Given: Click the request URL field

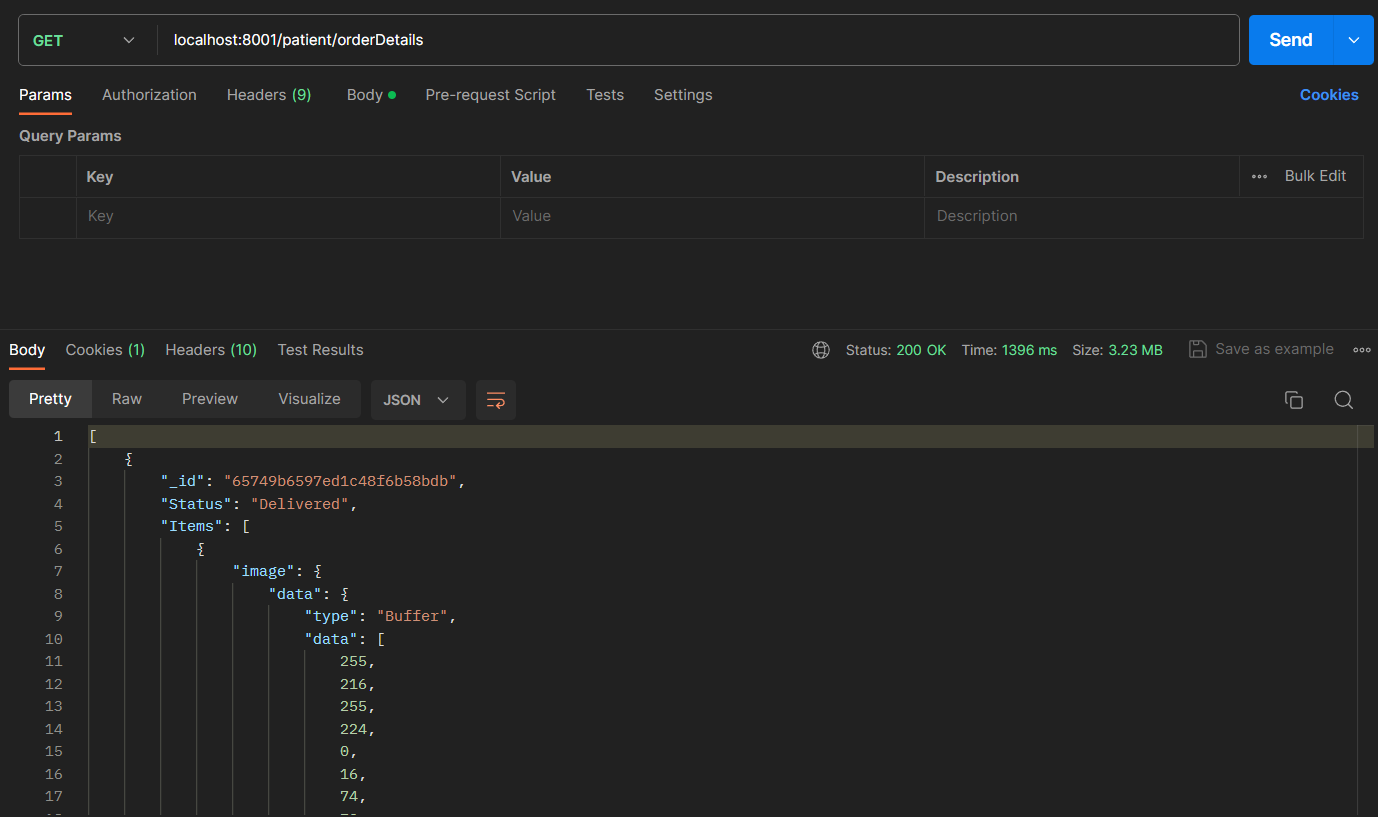Looking at the screenshot, I should [698, 40].
